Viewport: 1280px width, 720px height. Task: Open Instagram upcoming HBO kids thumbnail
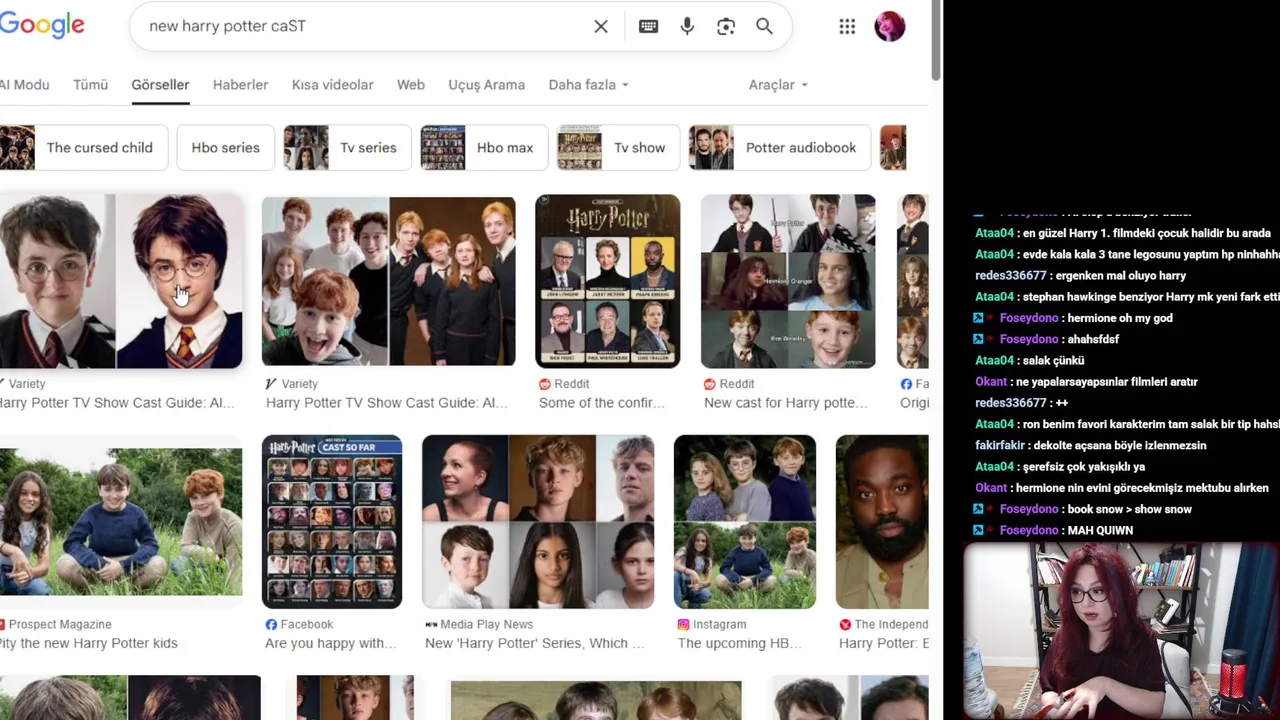tap(745, 522)
